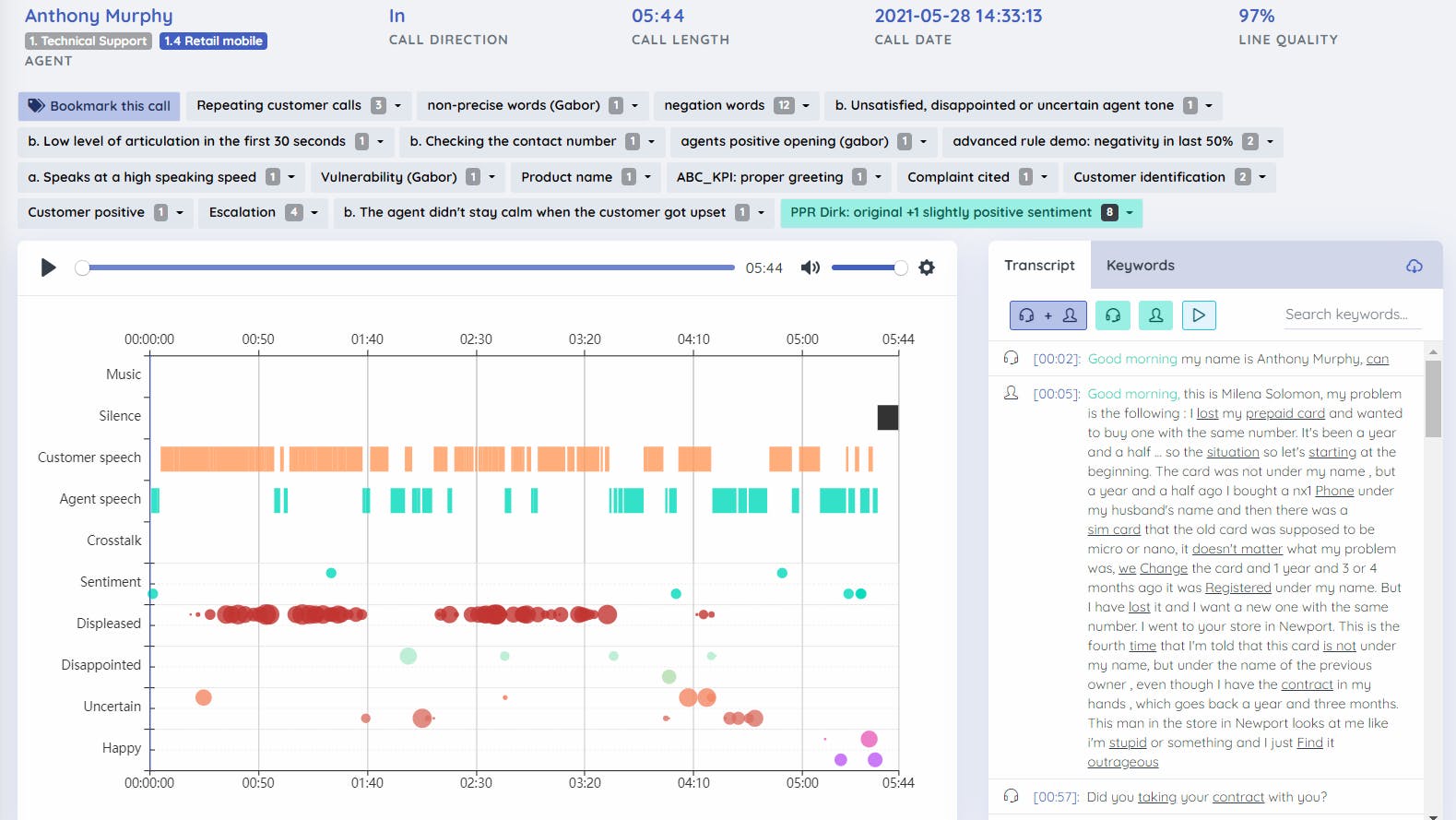Screen dimensions: 1456x820
Task: Click the transcript scroll down arrow
Action: (x=1433, y=815)
